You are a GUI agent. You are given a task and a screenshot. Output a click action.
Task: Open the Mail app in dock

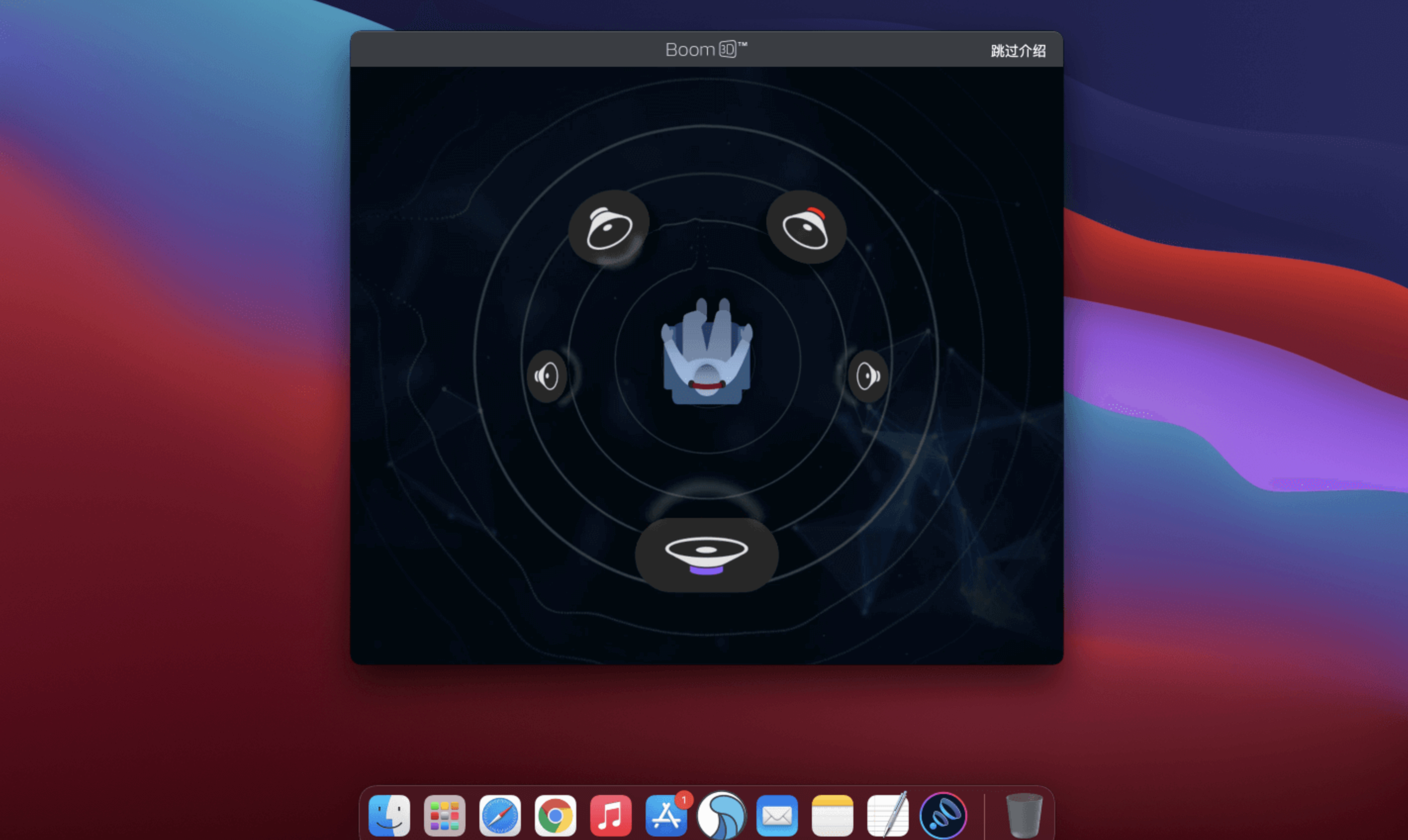click(777, 815)
